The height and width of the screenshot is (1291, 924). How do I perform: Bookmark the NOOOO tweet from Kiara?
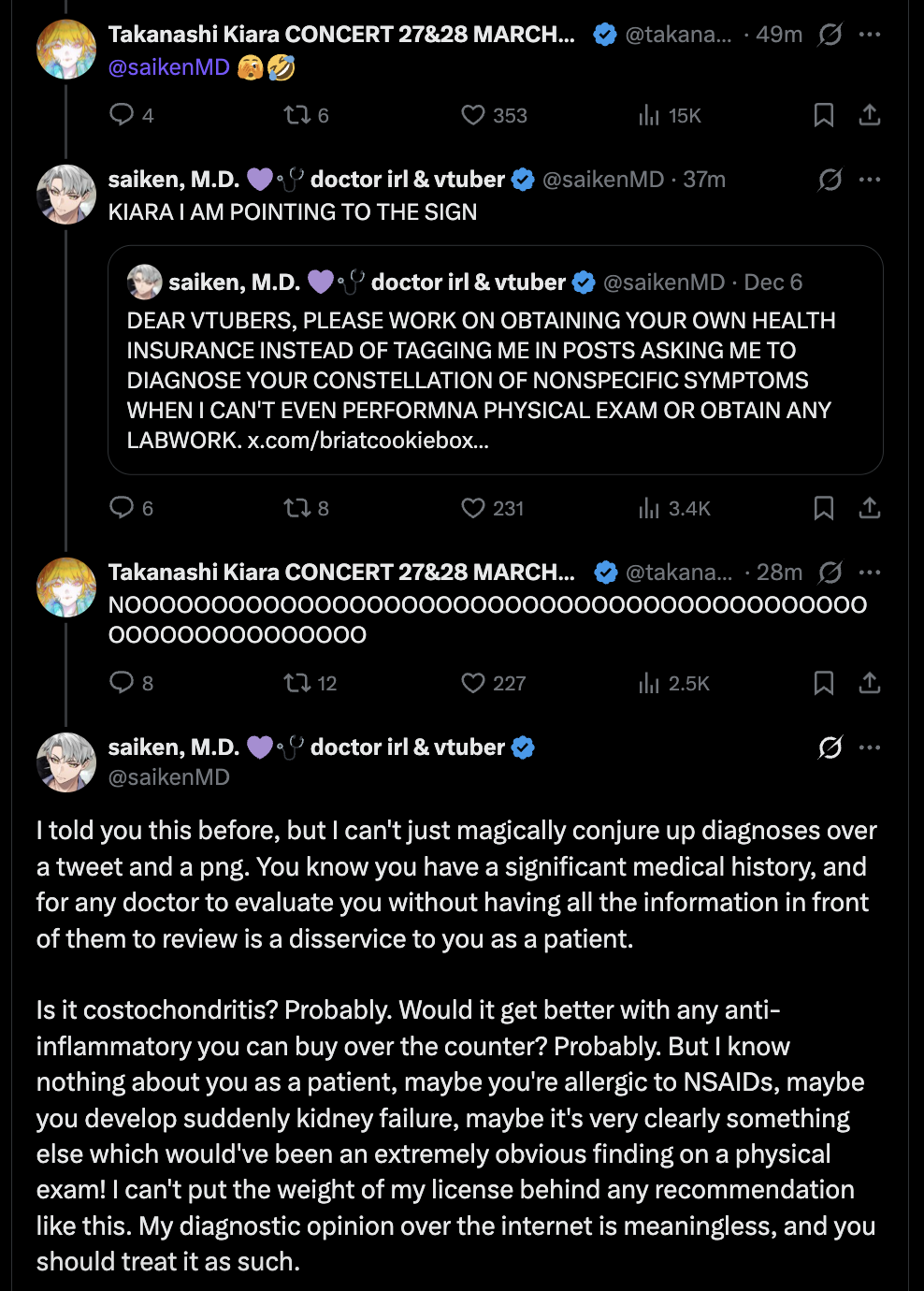pos(823,683)
